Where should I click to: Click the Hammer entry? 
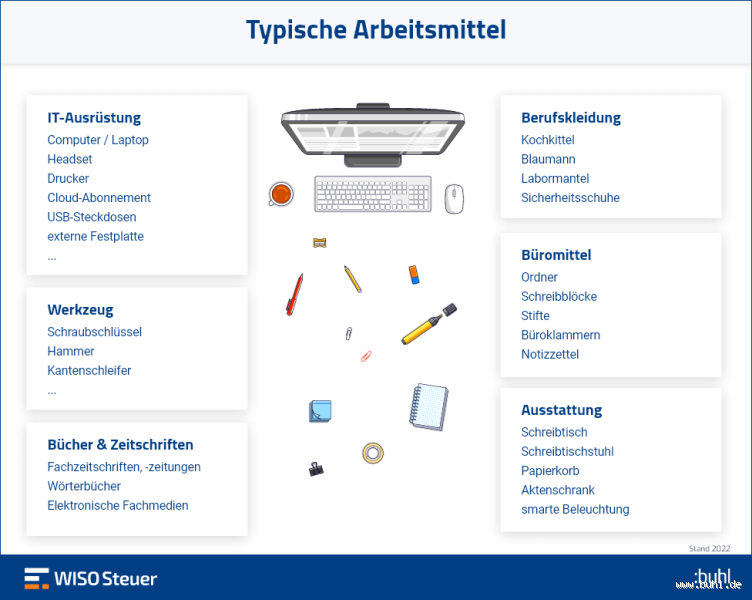coord(70,351)
